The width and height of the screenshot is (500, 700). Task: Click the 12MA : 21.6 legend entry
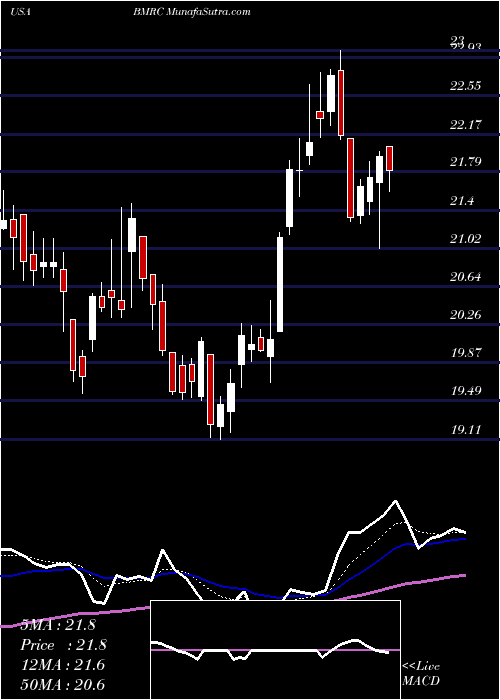coord(62,665)
